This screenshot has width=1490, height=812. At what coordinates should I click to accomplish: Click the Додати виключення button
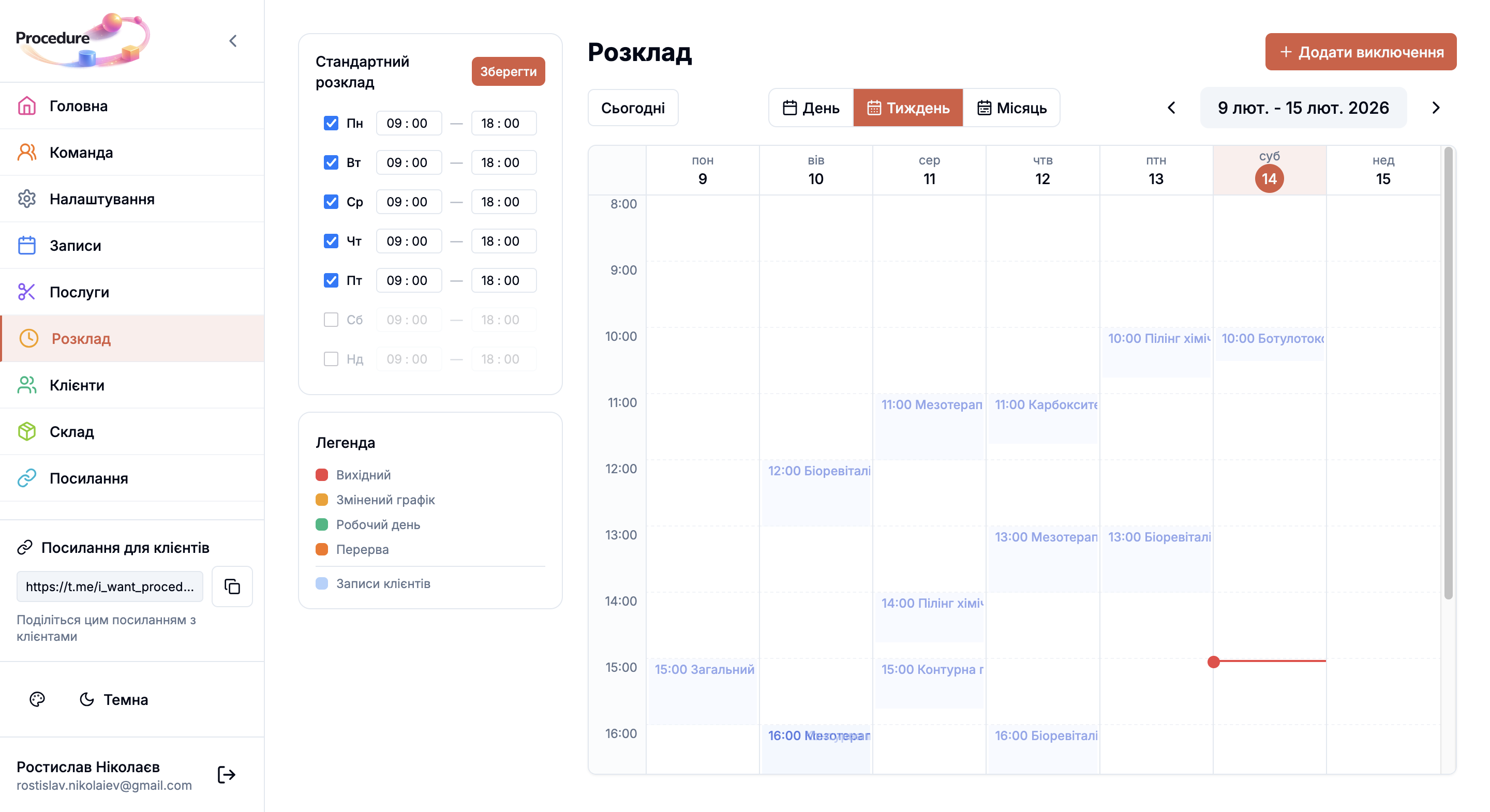click(1361, 52)
